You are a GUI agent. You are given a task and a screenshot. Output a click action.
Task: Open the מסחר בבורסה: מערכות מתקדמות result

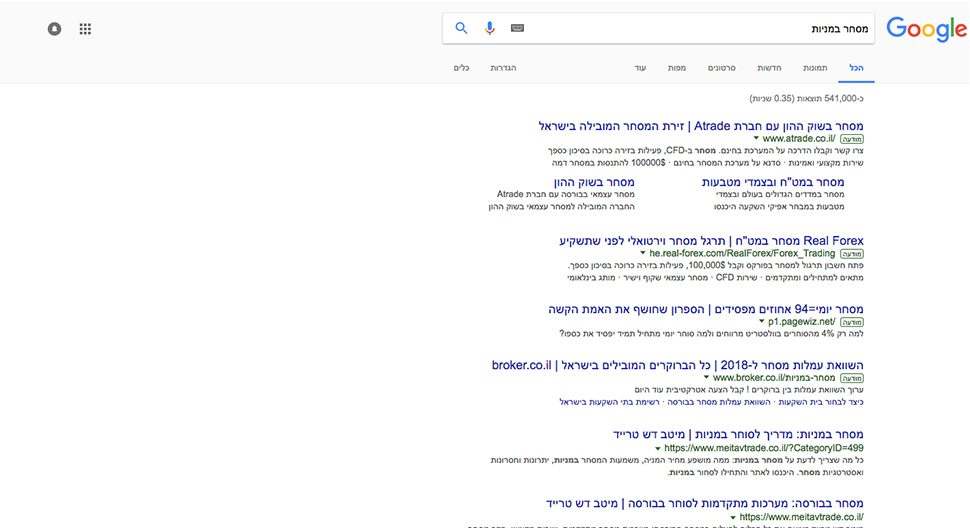coord(705,504)
